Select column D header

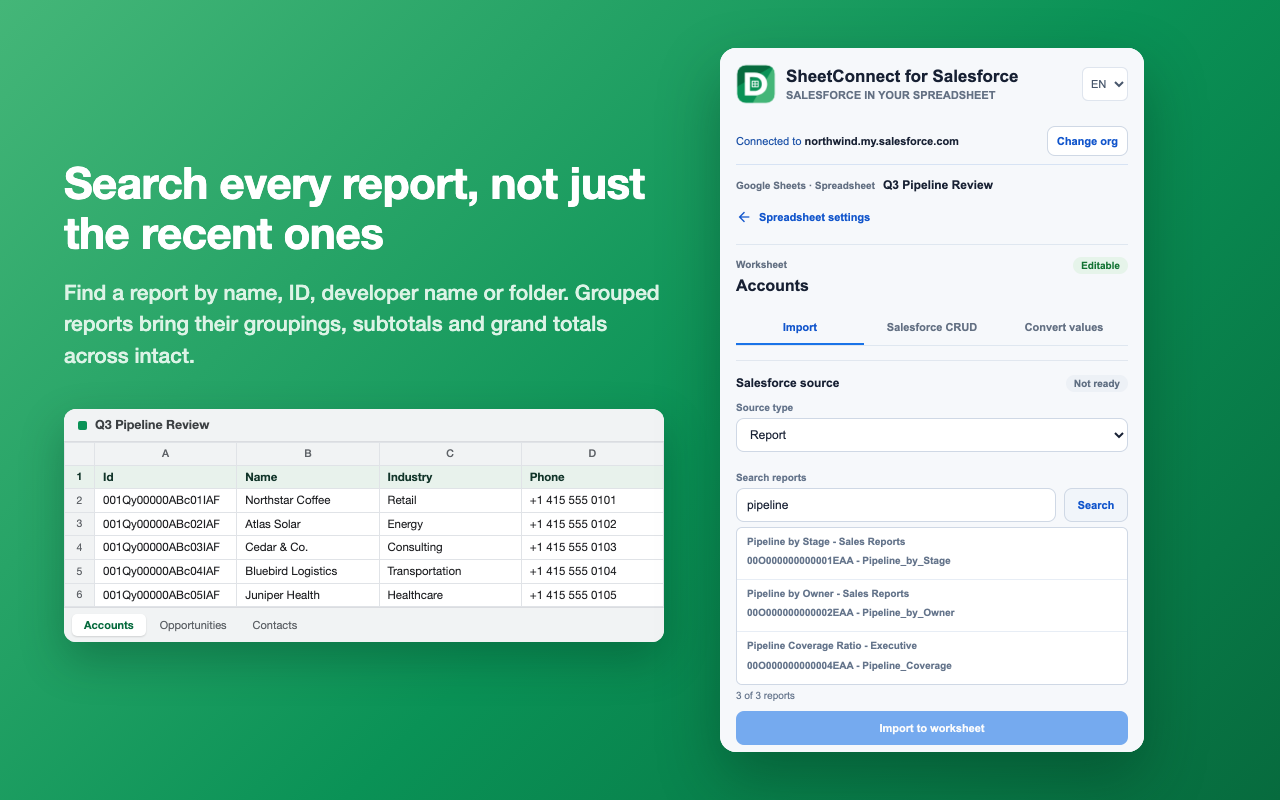tap(592, 454)
